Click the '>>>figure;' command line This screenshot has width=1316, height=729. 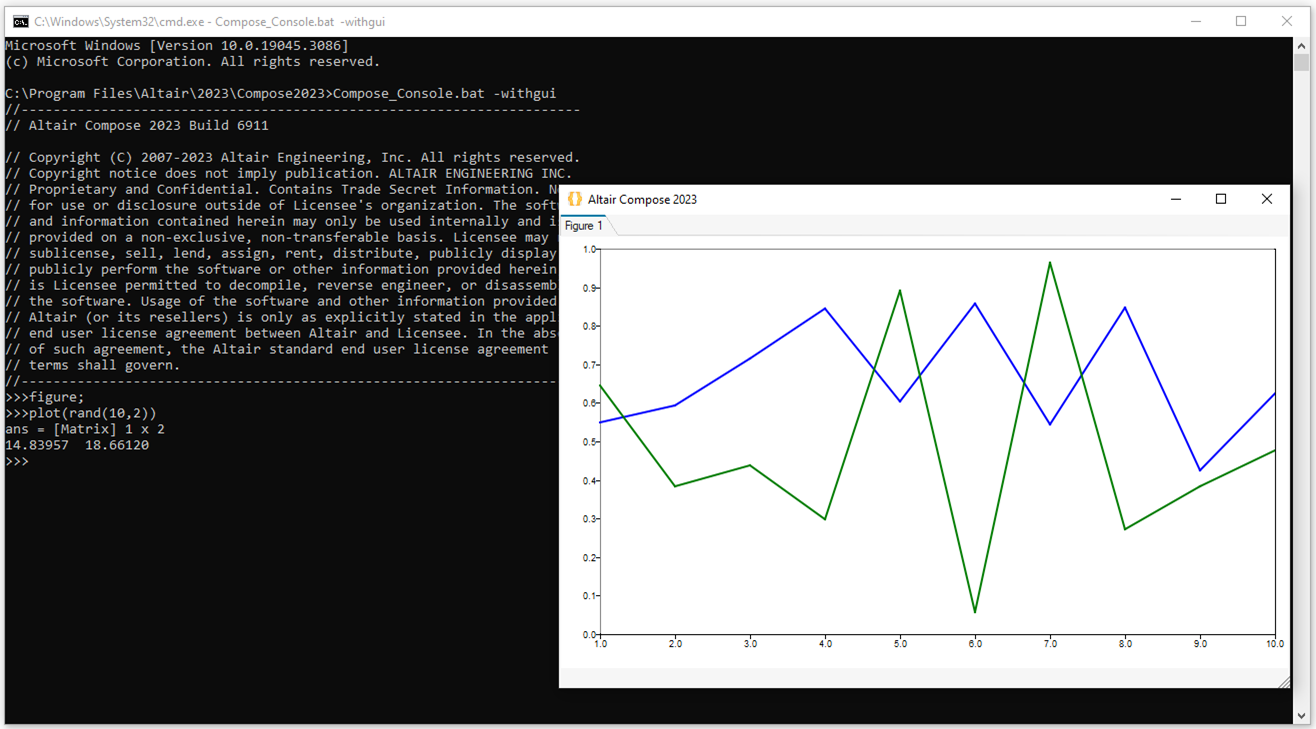click(x=45, y=397)
